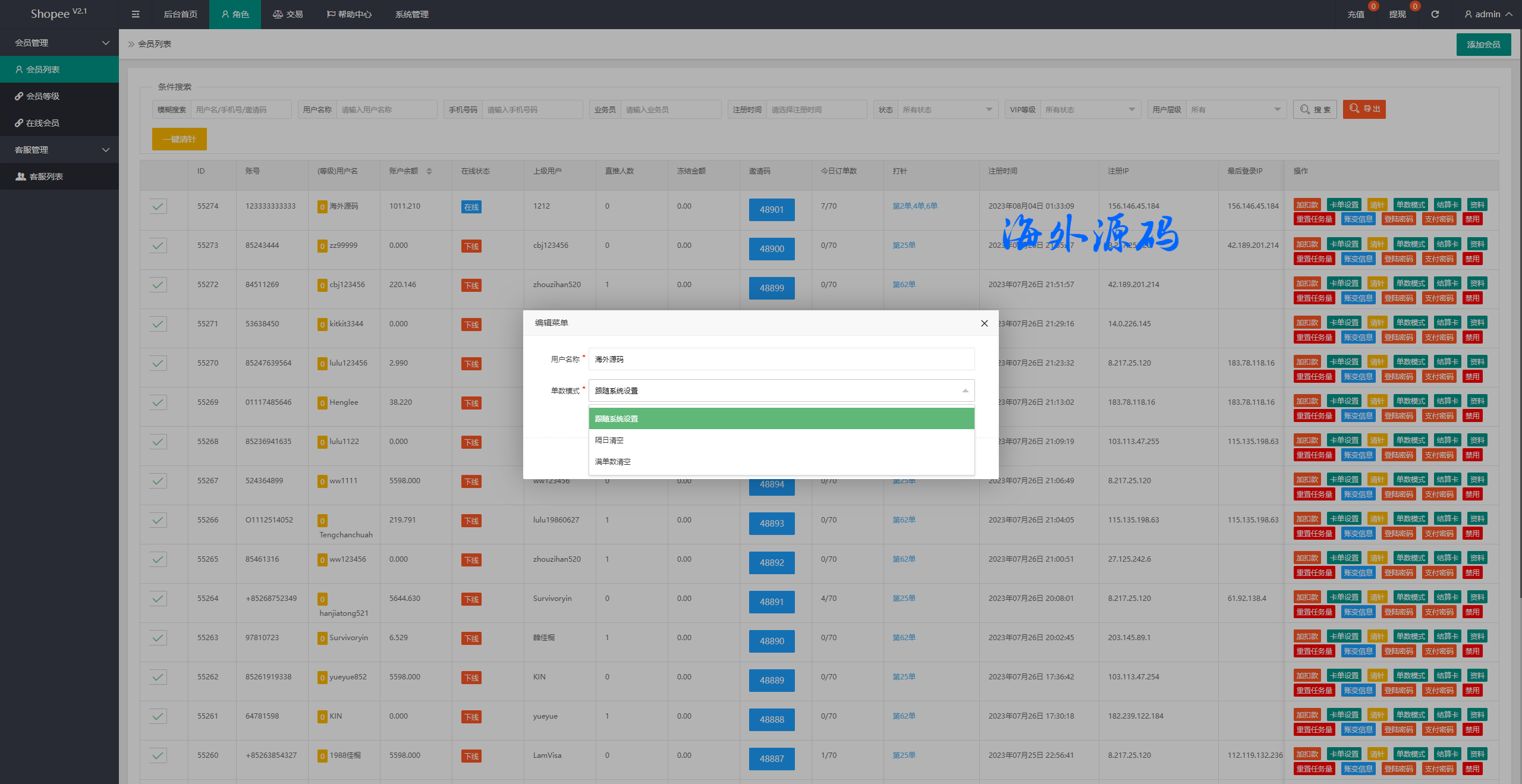1522x784 pixels.
Task: Toggle checkbox for member row 55274
Action: click(x=158, y=206)
